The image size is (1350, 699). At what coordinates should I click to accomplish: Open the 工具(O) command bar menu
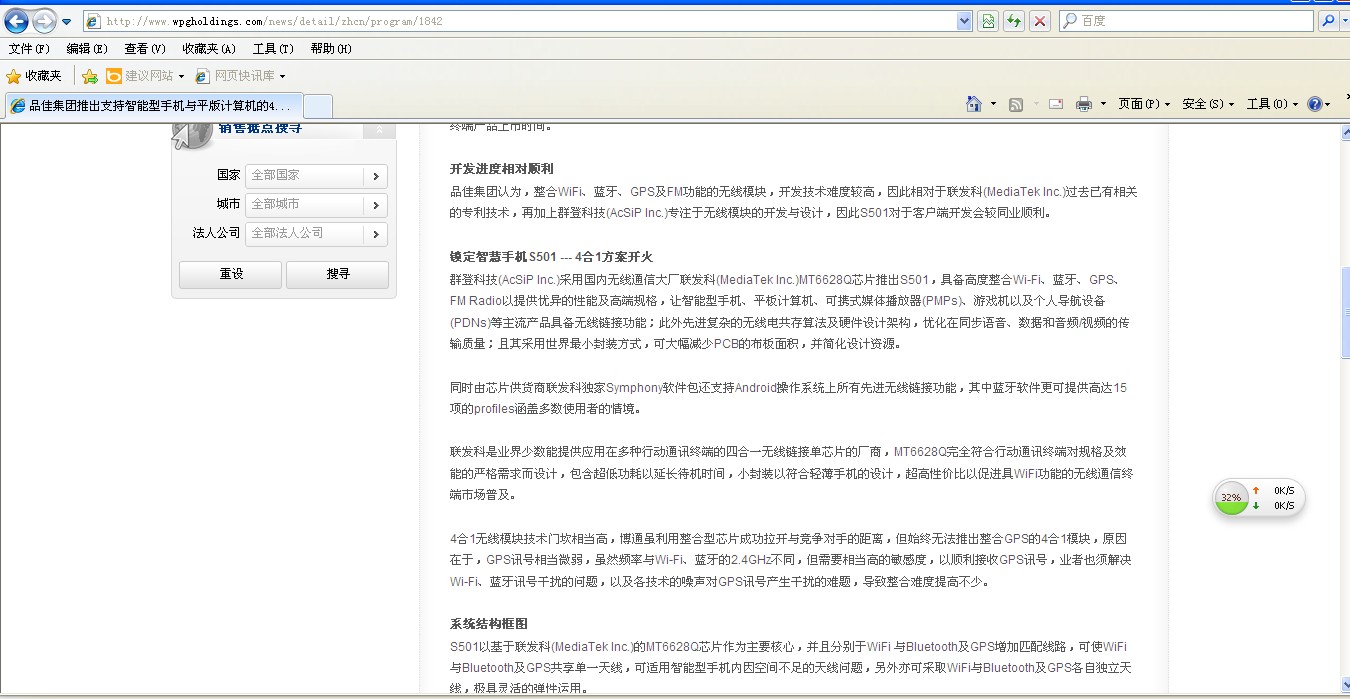1272,104
